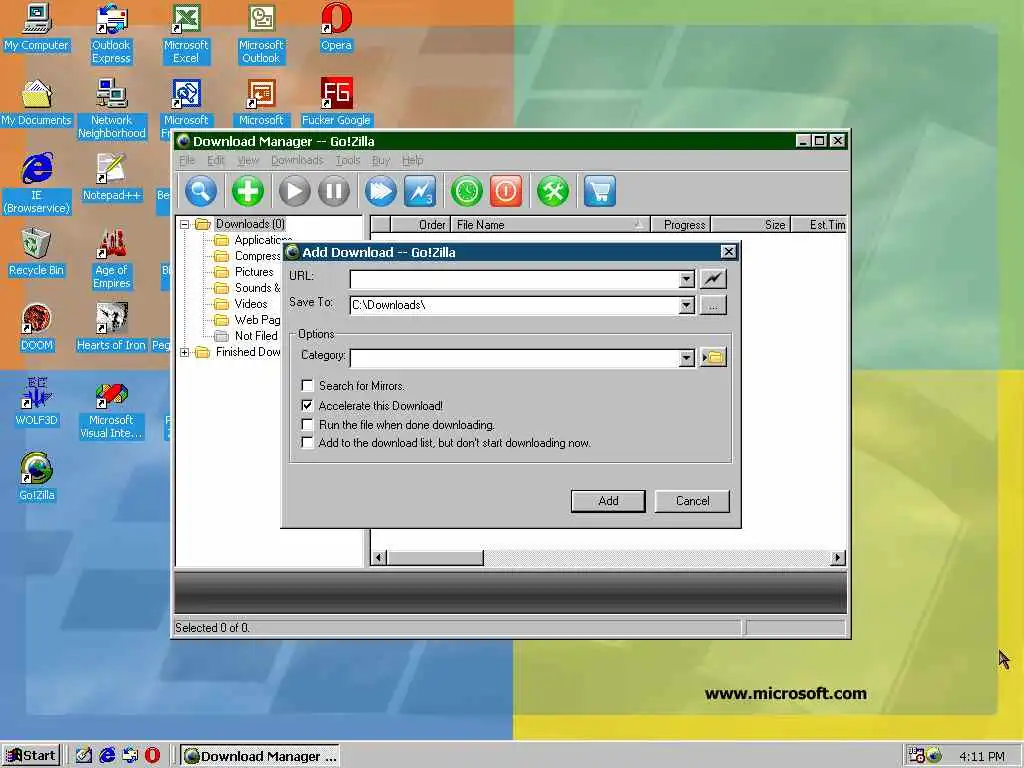
Task: Select the Pictures folder in tree
Action: pos(254,272)
